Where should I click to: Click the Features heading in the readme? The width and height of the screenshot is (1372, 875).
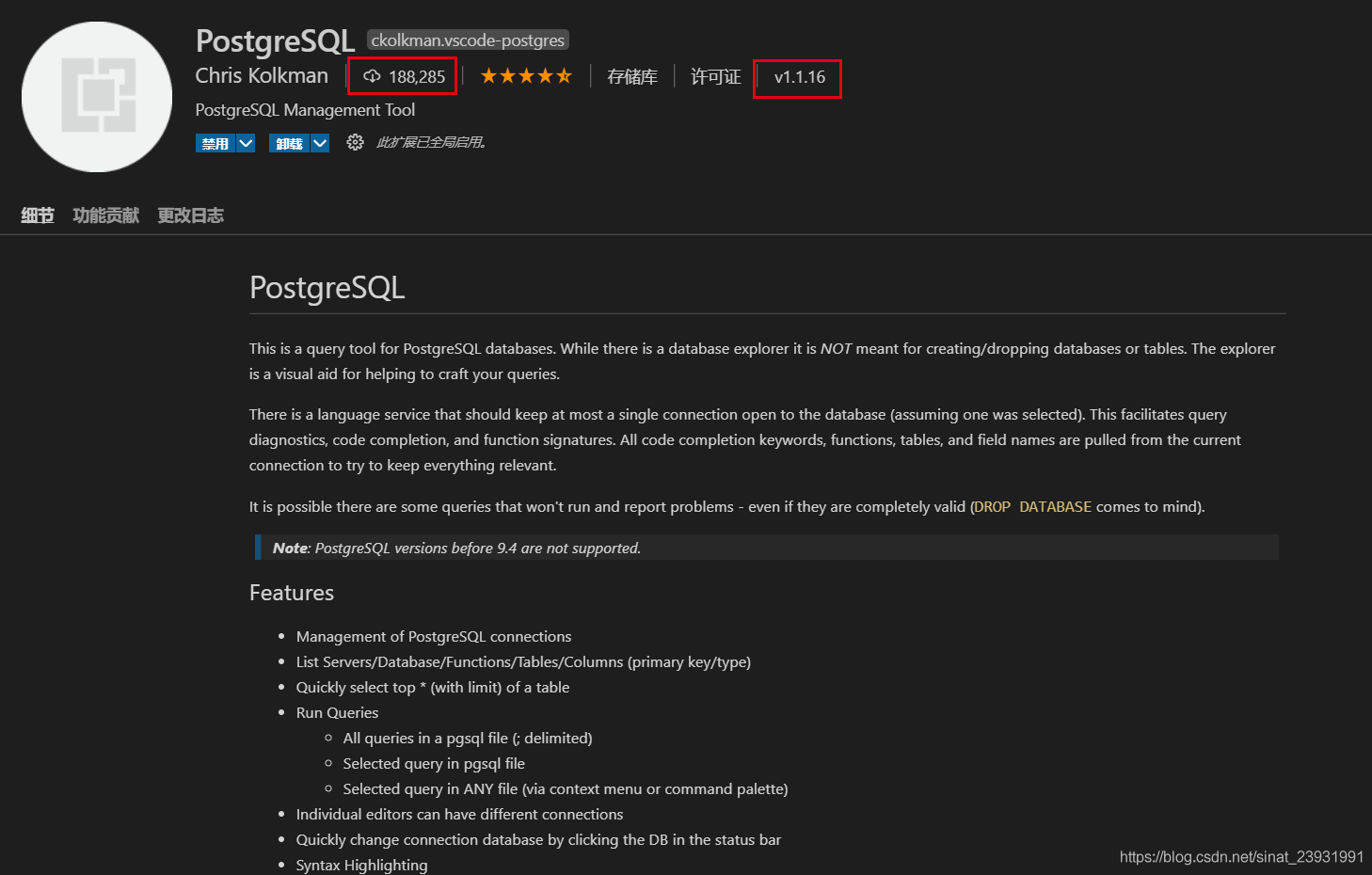pos(292,593)
